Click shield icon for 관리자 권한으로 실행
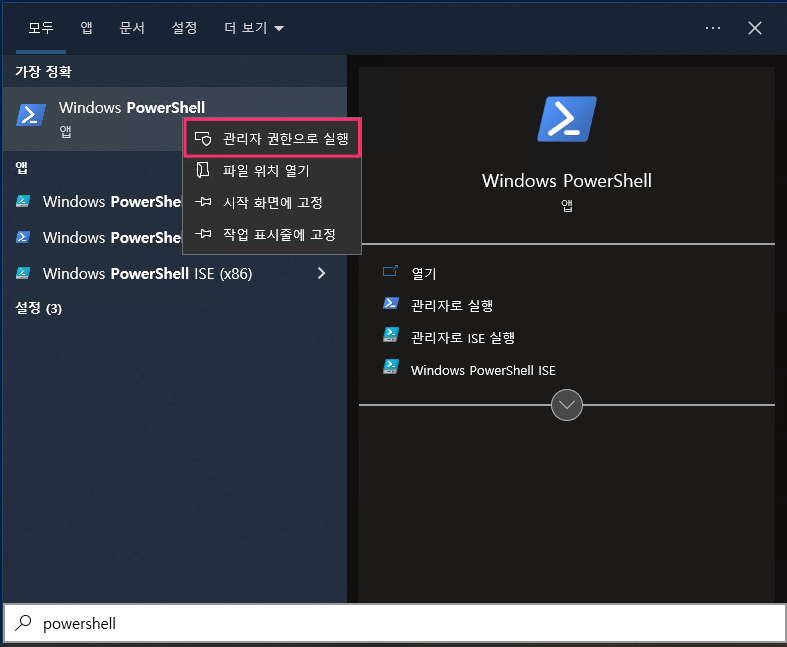787x647 pixels. [x=203, y=139]
